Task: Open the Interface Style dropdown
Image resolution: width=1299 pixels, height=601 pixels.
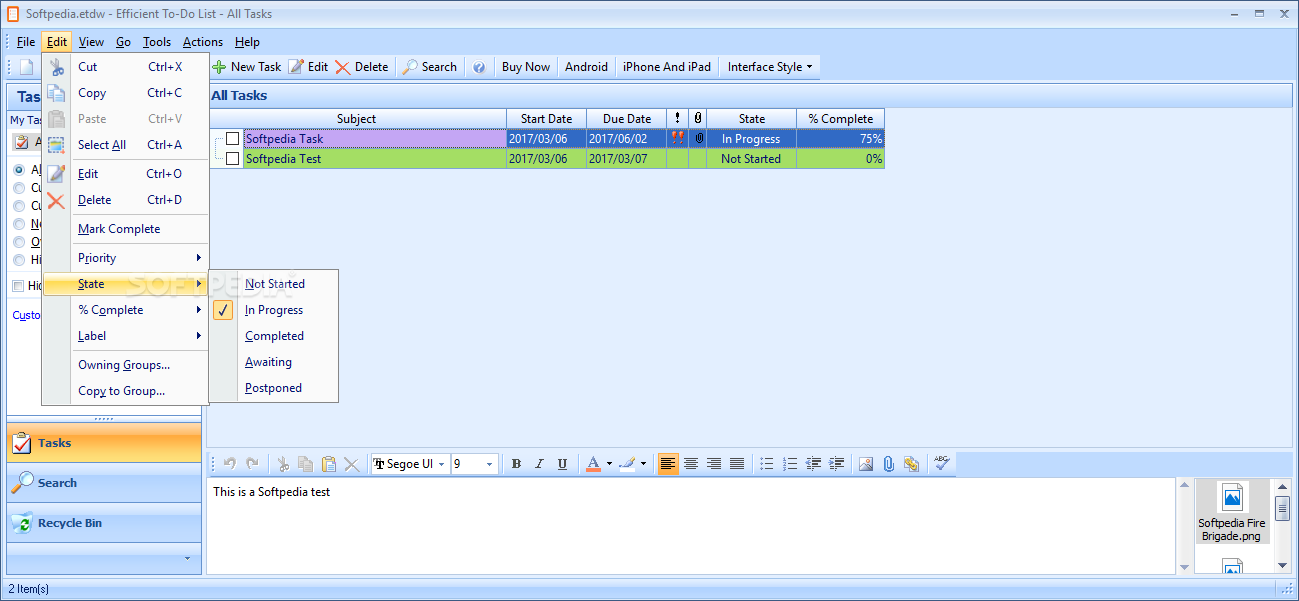Action: coord(769,67)
